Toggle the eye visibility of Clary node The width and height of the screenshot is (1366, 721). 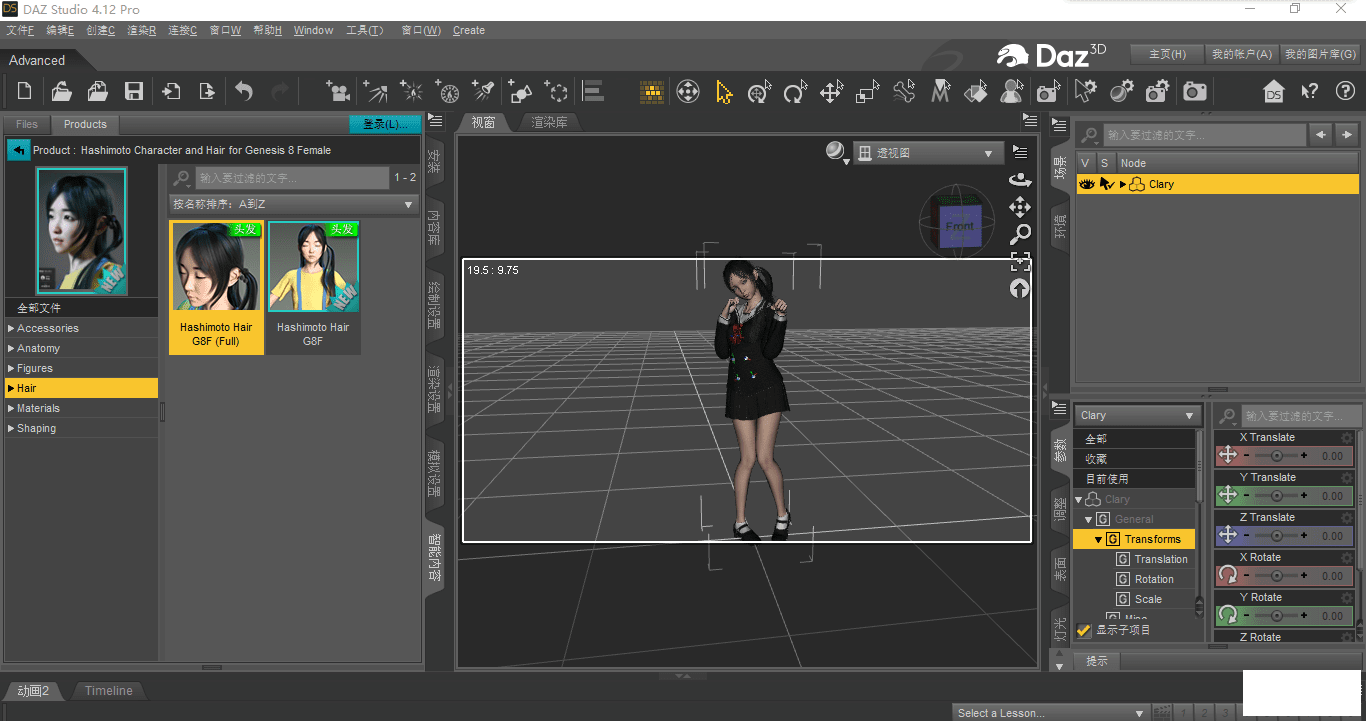[x=1088, y=184]
